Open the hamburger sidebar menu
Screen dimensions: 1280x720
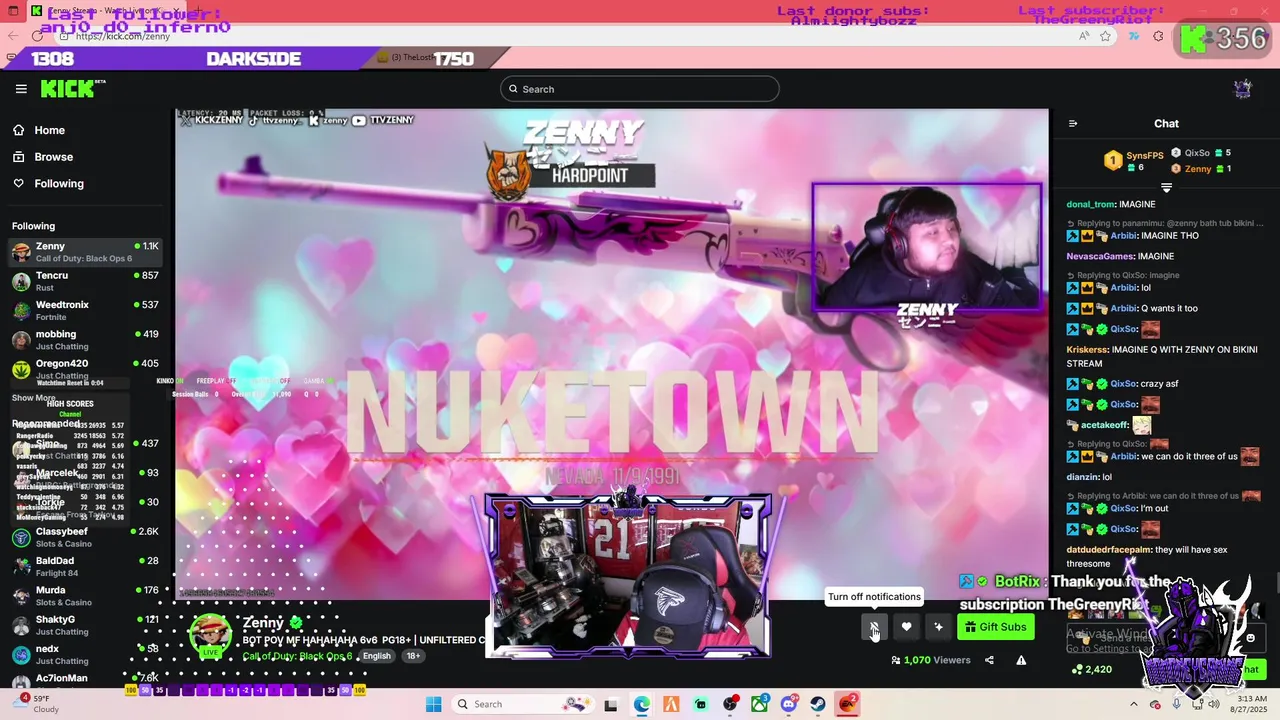(x=21, y=89)
